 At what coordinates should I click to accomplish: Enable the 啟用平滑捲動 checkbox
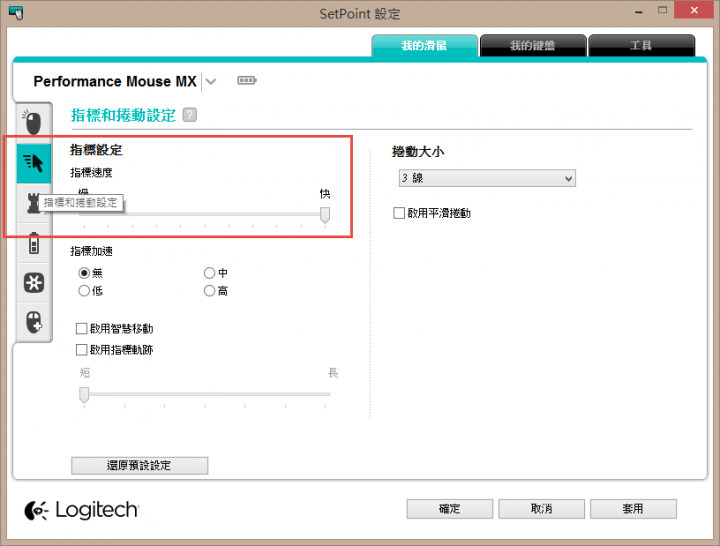399,213
